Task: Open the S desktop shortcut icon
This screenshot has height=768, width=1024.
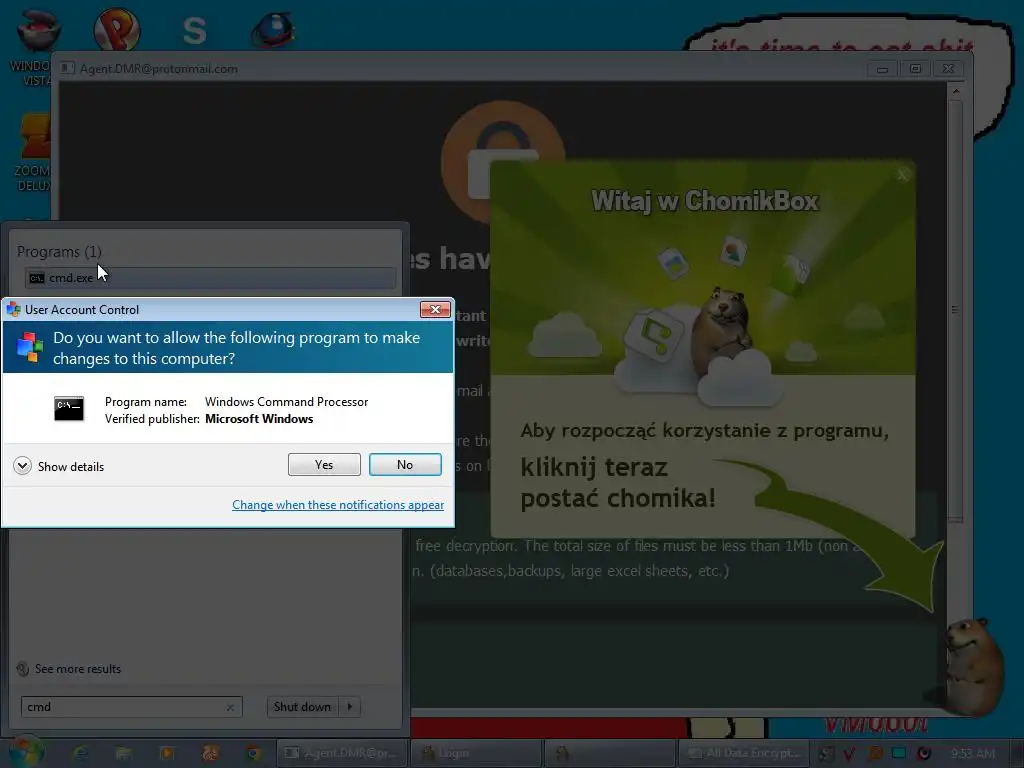Action: pos(194,30)
